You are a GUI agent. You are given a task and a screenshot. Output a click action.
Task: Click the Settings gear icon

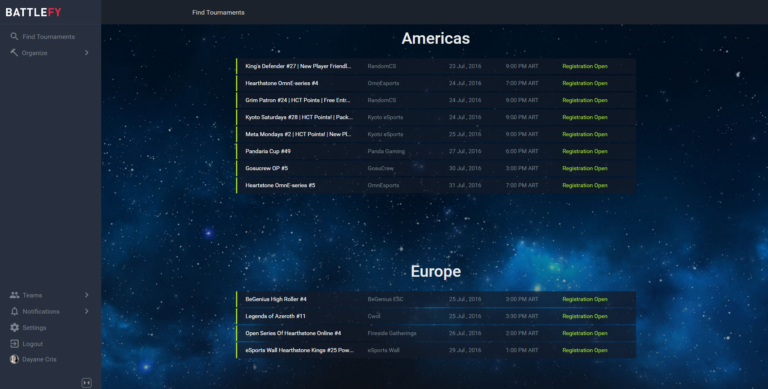14,327
